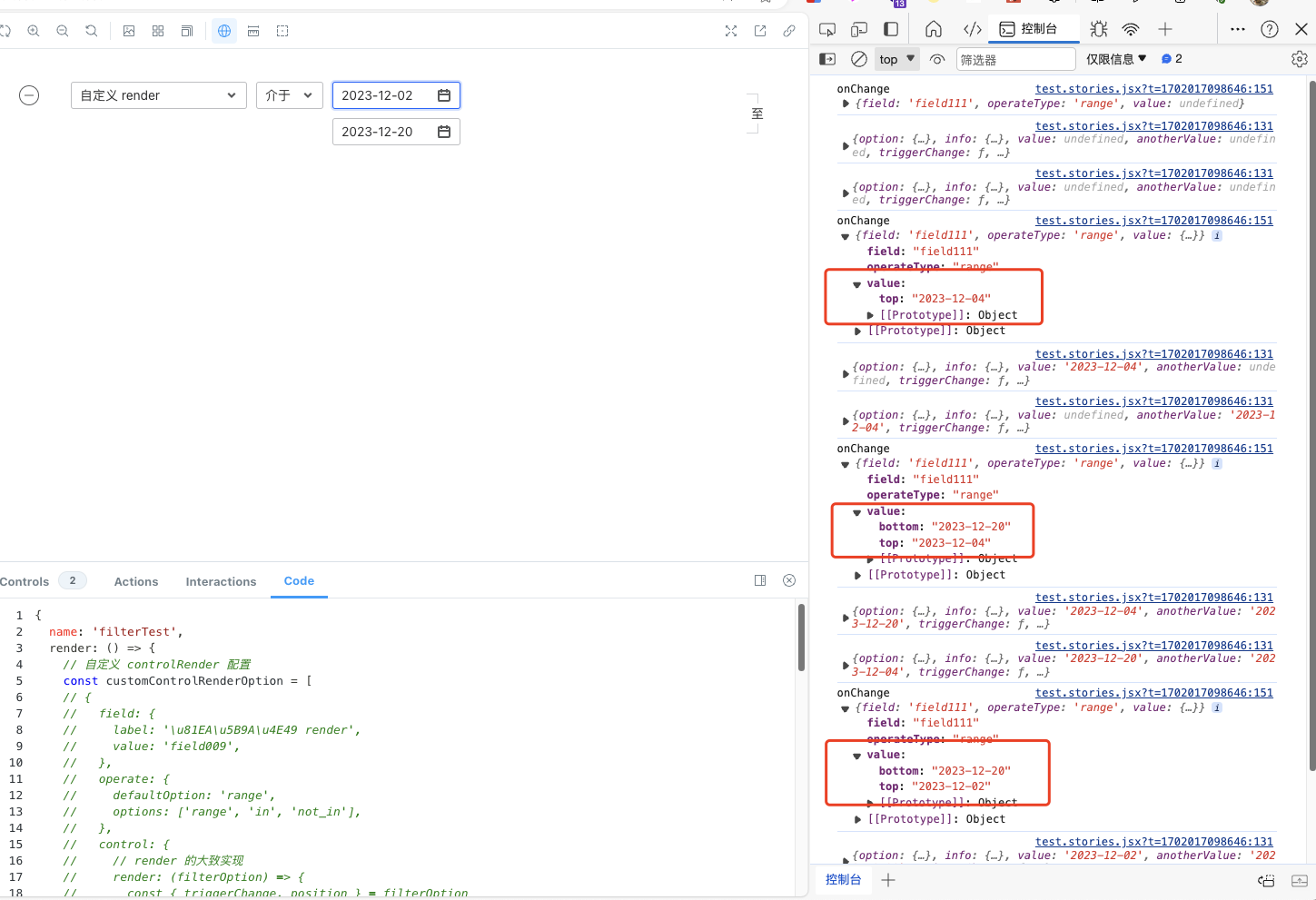Screen dimensions: 1316x900
Task: Click the clear console icon
Action: click(859, 59)
